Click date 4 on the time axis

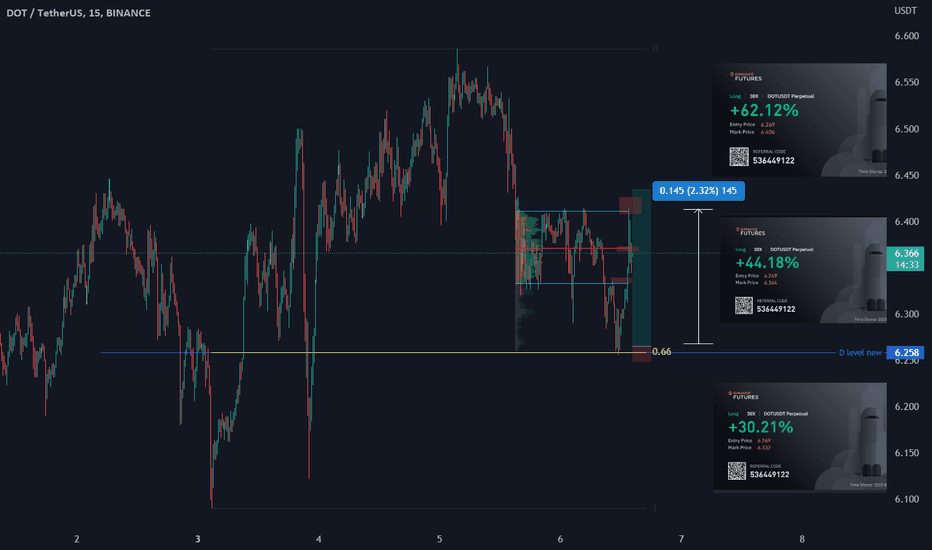(x=319, y=539)
